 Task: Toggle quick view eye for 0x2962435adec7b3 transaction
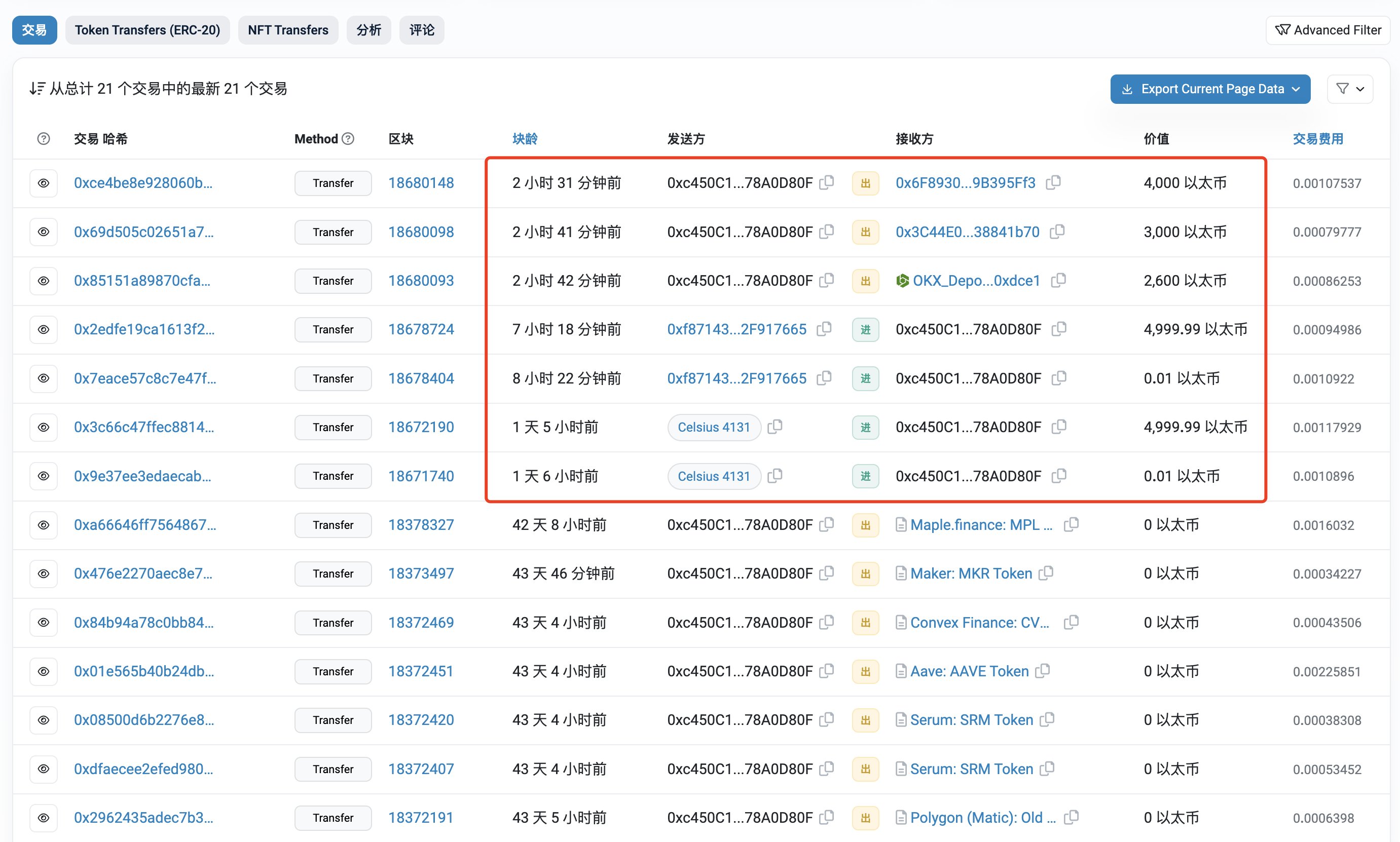tap(44, 818)
